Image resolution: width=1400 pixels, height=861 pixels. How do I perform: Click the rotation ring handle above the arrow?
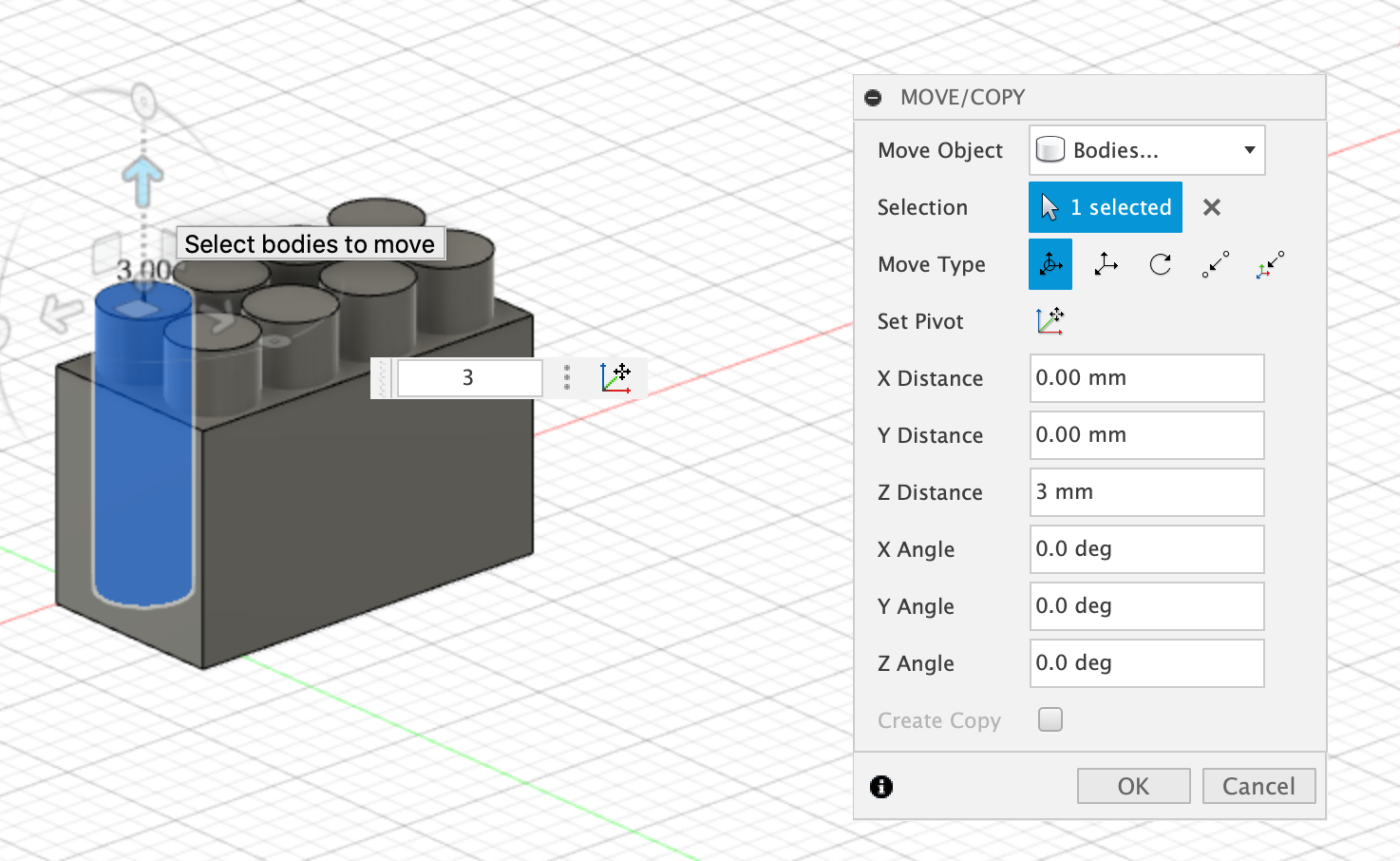click(x=143, y=100)
